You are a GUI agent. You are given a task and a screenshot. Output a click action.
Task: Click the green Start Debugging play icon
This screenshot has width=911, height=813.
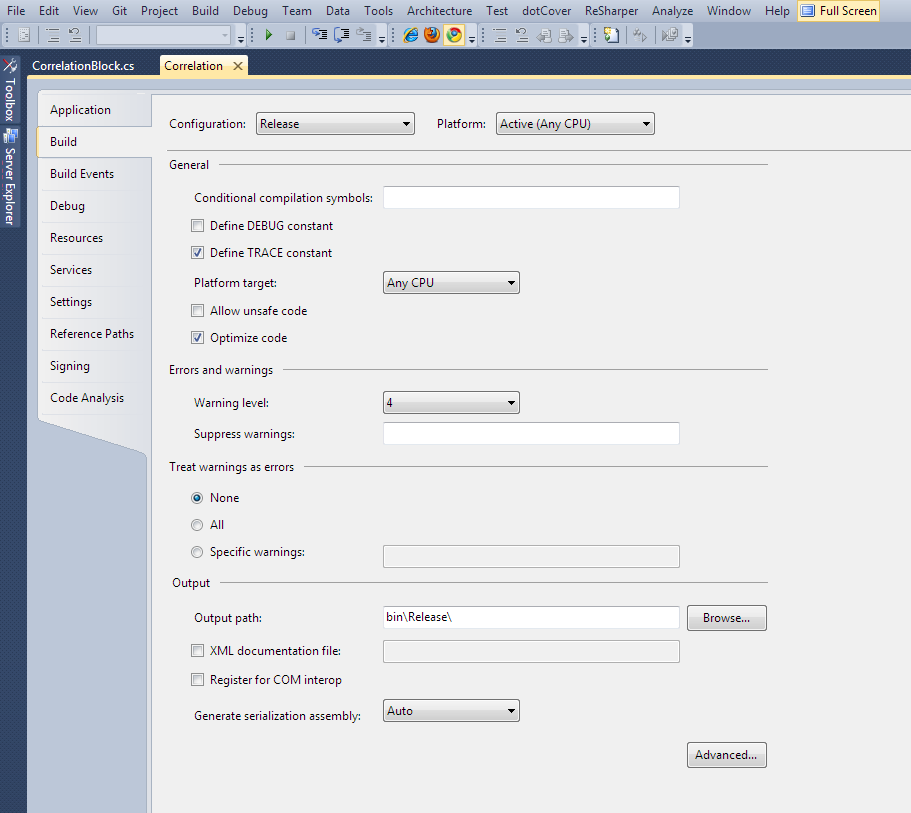click(x=268, y=35)
